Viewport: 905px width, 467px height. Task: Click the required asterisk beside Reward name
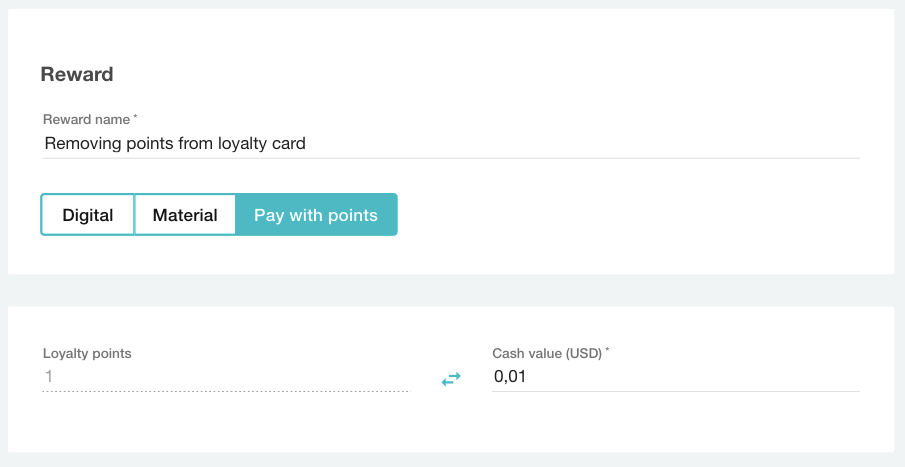[135, 117]
